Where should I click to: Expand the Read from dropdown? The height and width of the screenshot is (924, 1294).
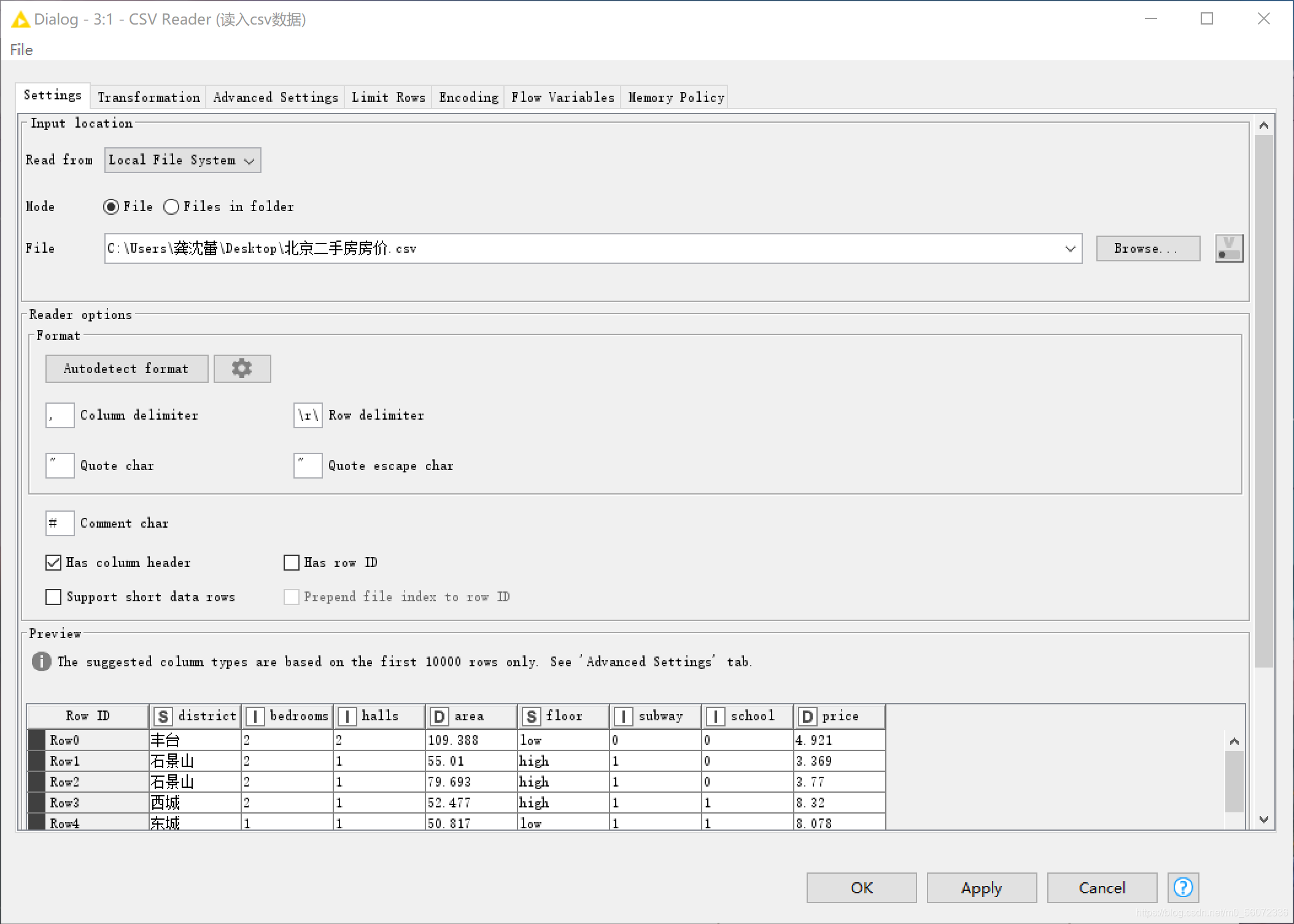pos(182,160)
